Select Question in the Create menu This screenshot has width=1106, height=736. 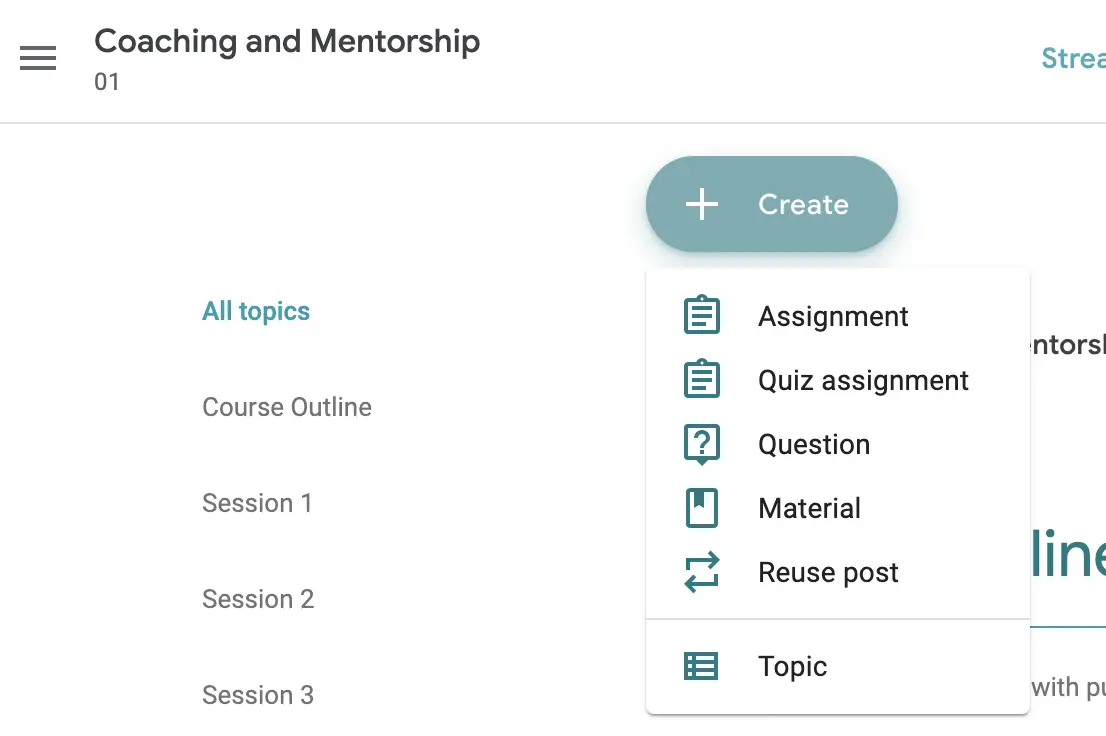click(814, 444)
